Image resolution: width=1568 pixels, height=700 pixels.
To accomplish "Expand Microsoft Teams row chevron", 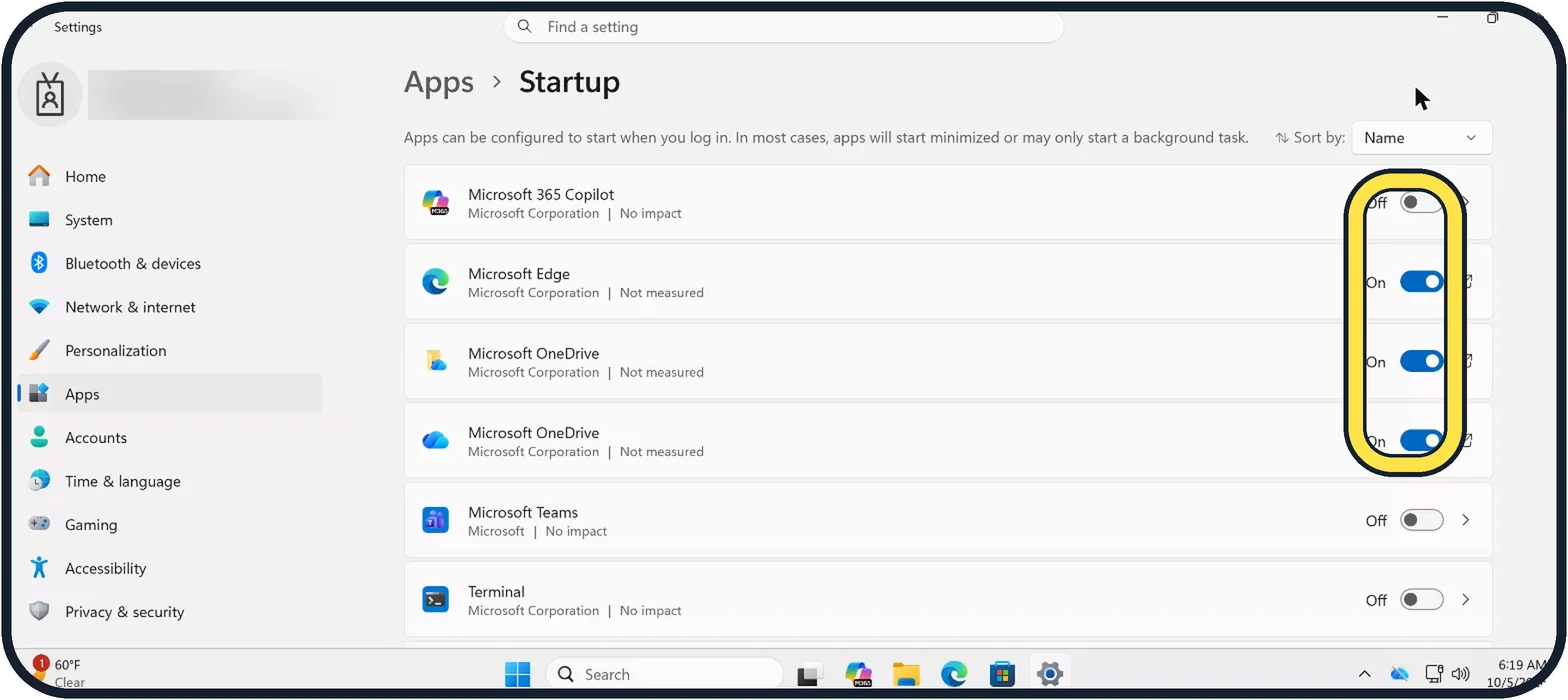I will pyautogui.click(x=1466, y=520).
